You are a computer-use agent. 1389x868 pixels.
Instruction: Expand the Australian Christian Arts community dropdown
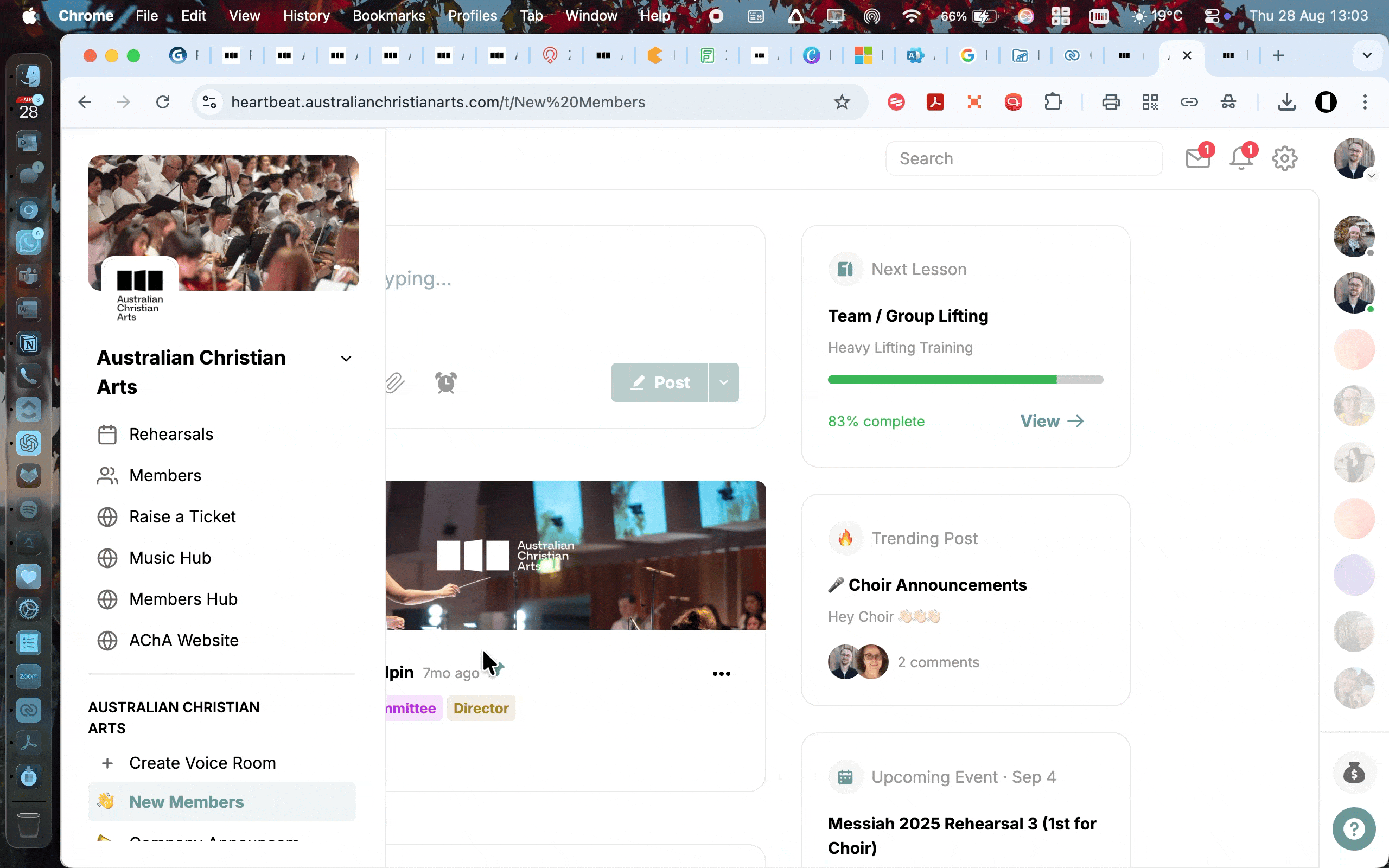[346, 359]
